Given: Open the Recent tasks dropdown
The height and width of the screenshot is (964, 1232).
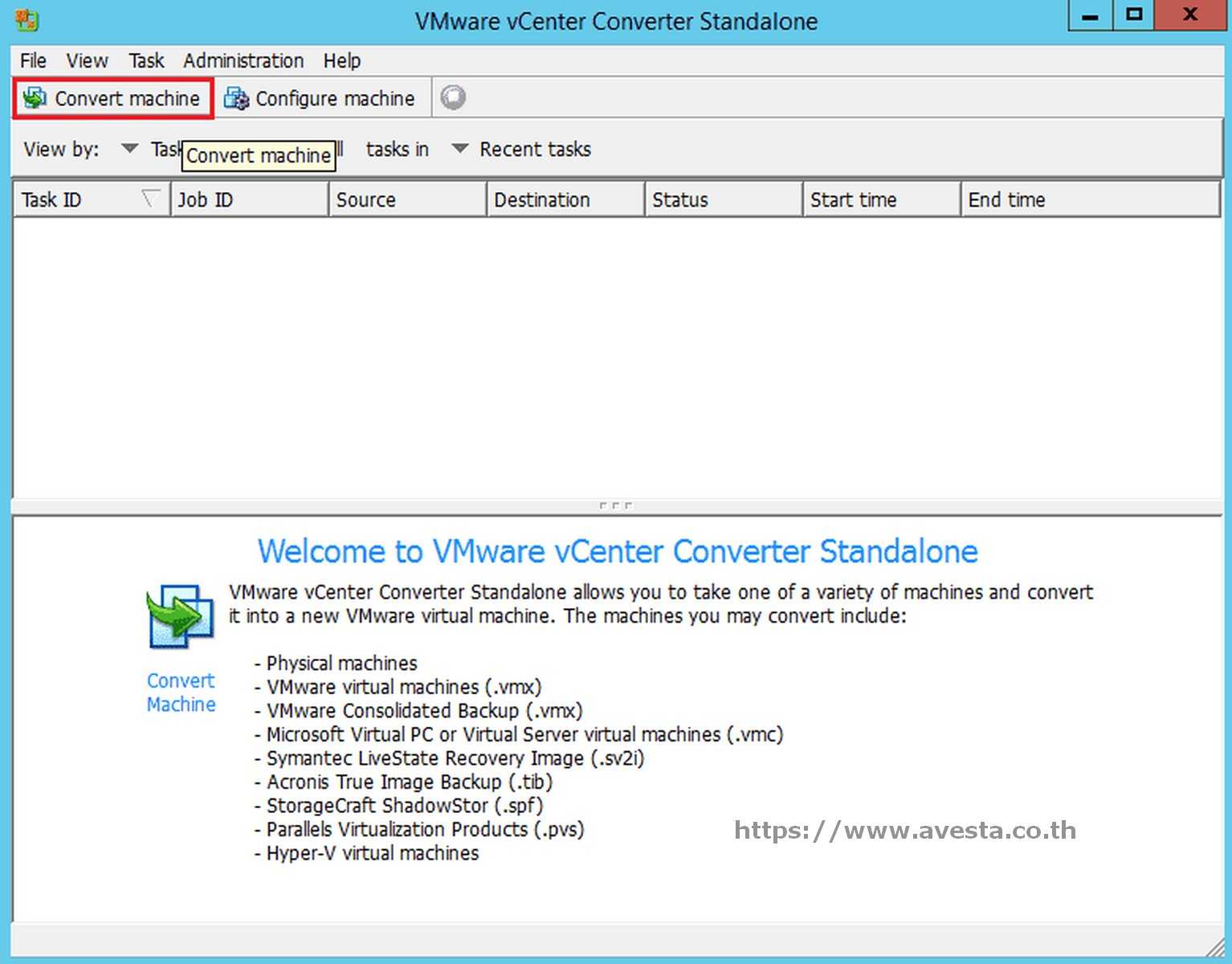Looking at the screenshot, I should point(459,149).
